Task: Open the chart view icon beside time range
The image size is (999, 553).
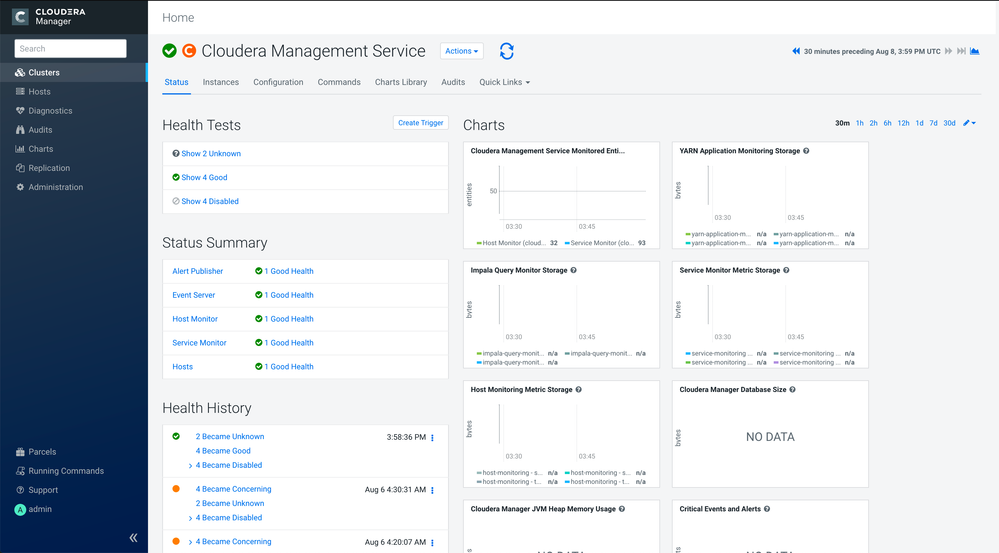Action: tap(975, 51)
